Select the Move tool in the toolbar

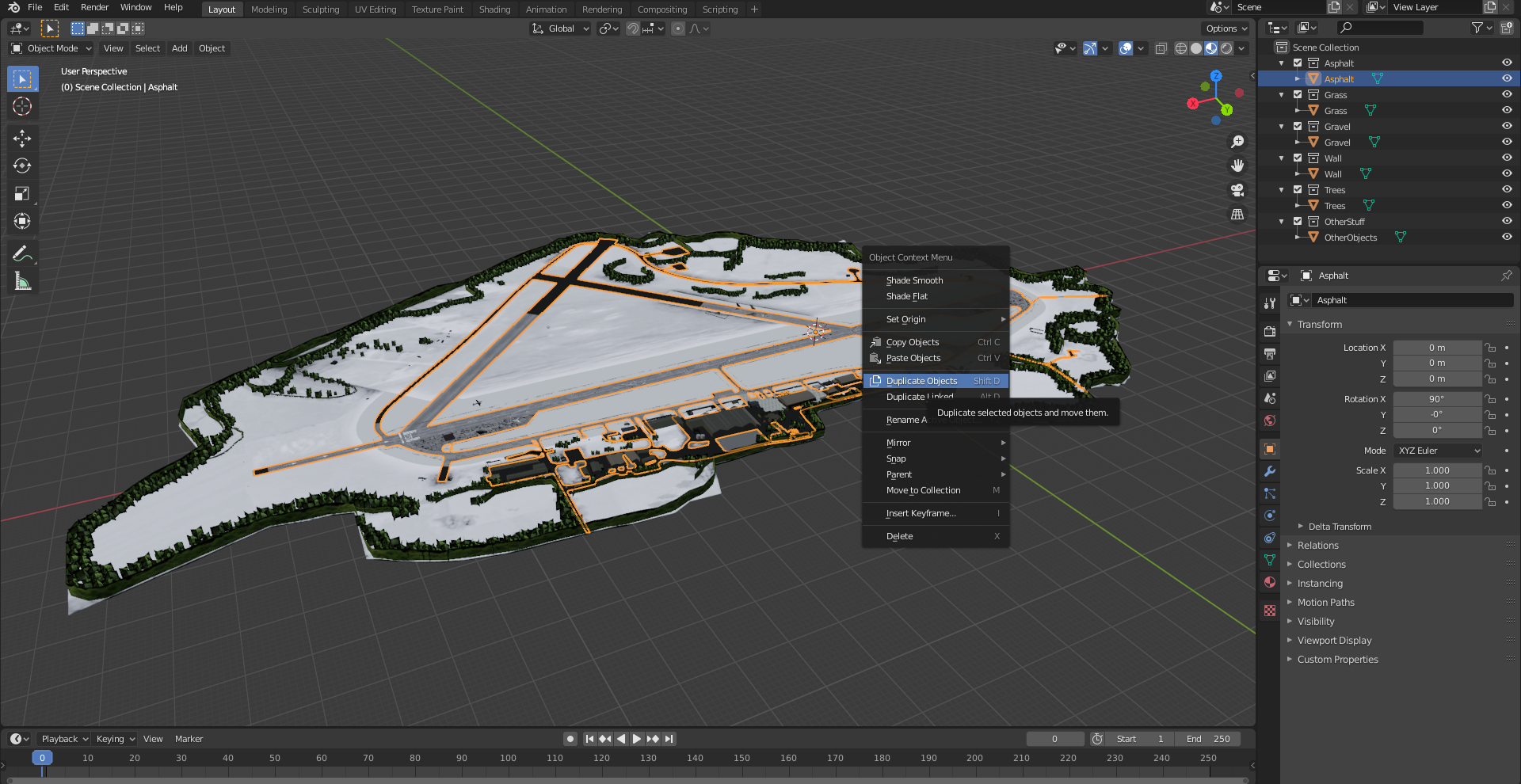(22, 139)
